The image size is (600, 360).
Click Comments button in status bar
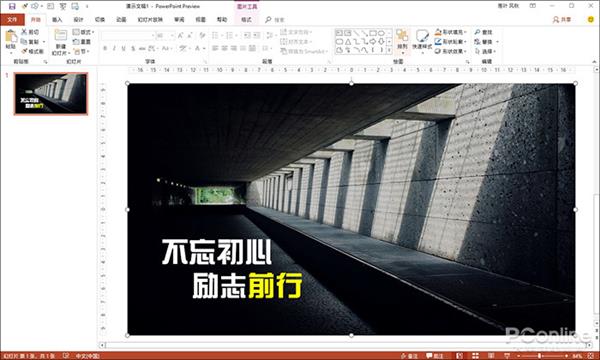pos(435,356)
